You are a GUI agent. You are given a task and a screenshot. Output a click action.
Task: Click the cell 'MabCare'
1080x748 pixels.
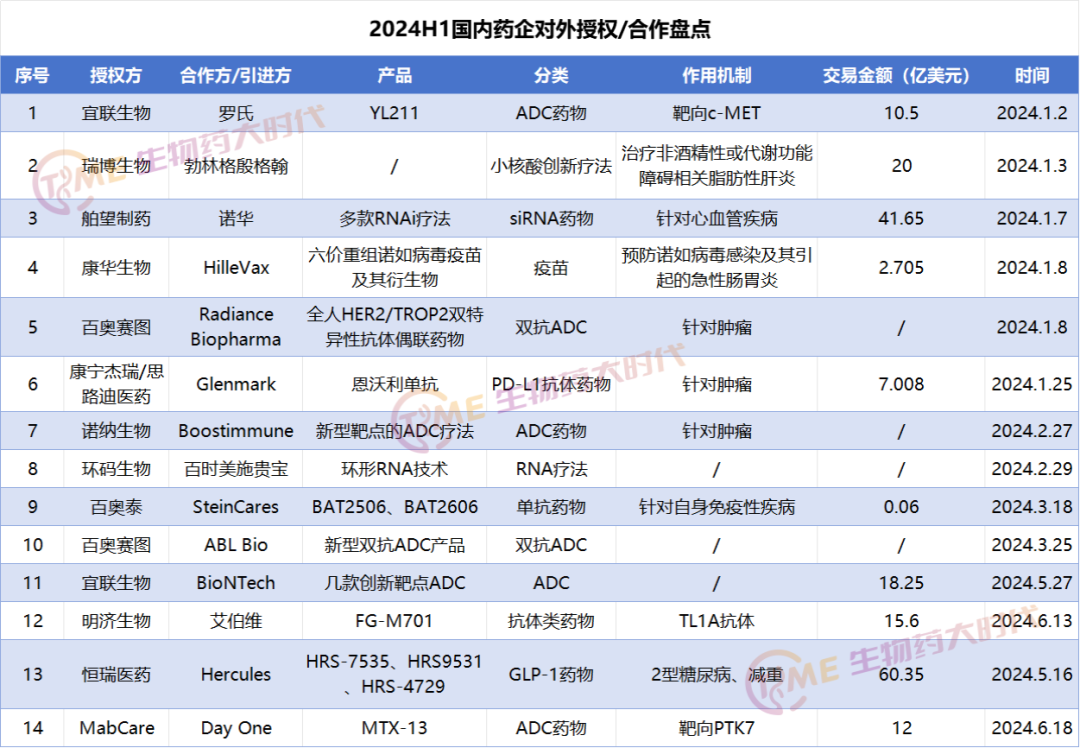[x=116, y=728]
